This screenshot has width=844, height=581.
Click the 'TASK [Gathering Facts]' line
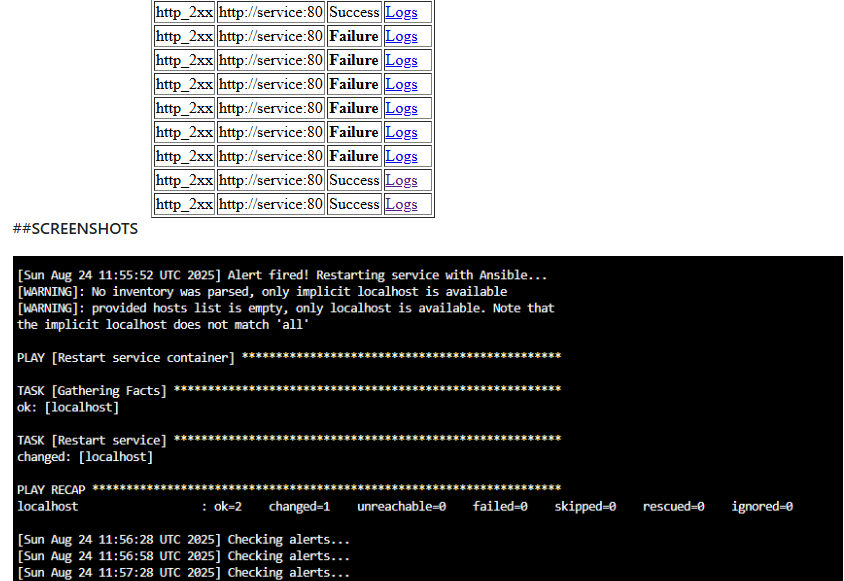pos(95,390)
